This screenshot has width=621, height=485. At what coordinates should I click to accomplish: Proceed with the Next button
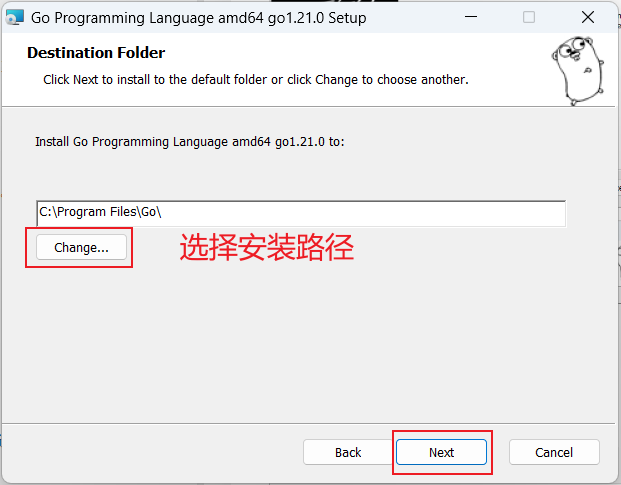(x=441, y=452)
